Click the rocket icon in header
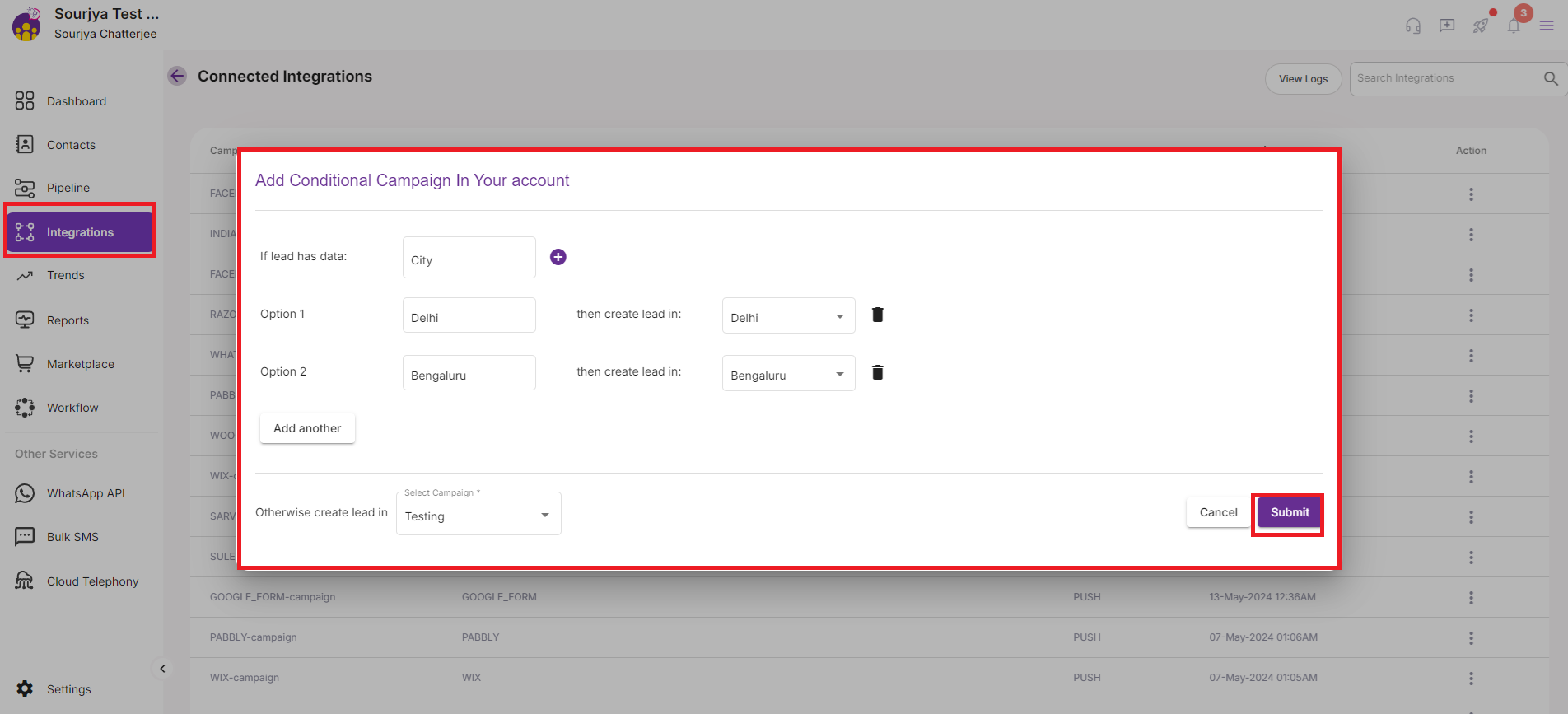 pyautogui.click(x=1481, y=26)
